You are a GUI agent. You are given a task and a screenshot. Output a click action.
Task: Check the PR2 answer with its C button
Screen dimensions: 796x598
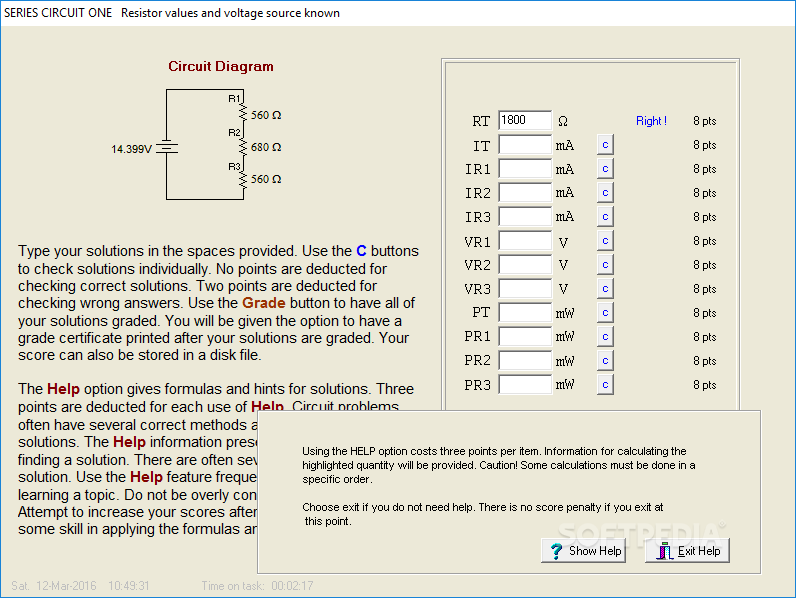tap(605, 361)
